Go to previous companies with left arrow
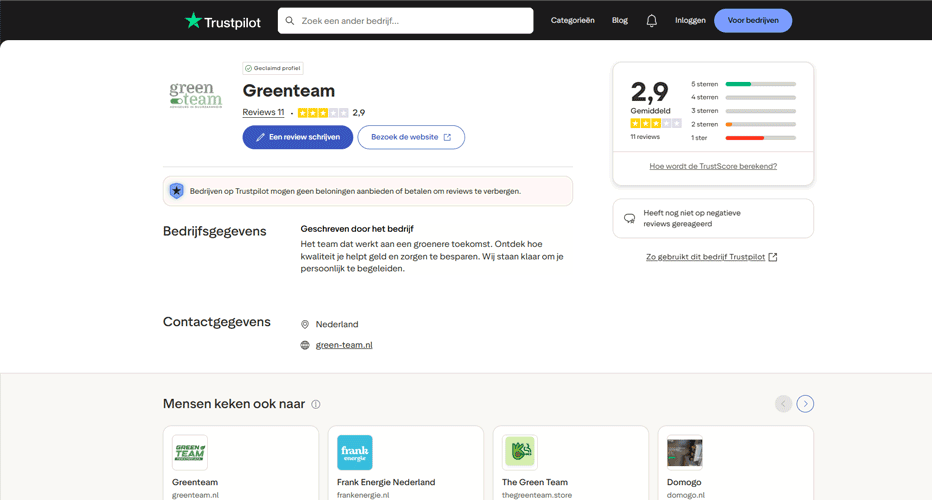932x500 pixels. pyautogui.click(x=783, y=404)
